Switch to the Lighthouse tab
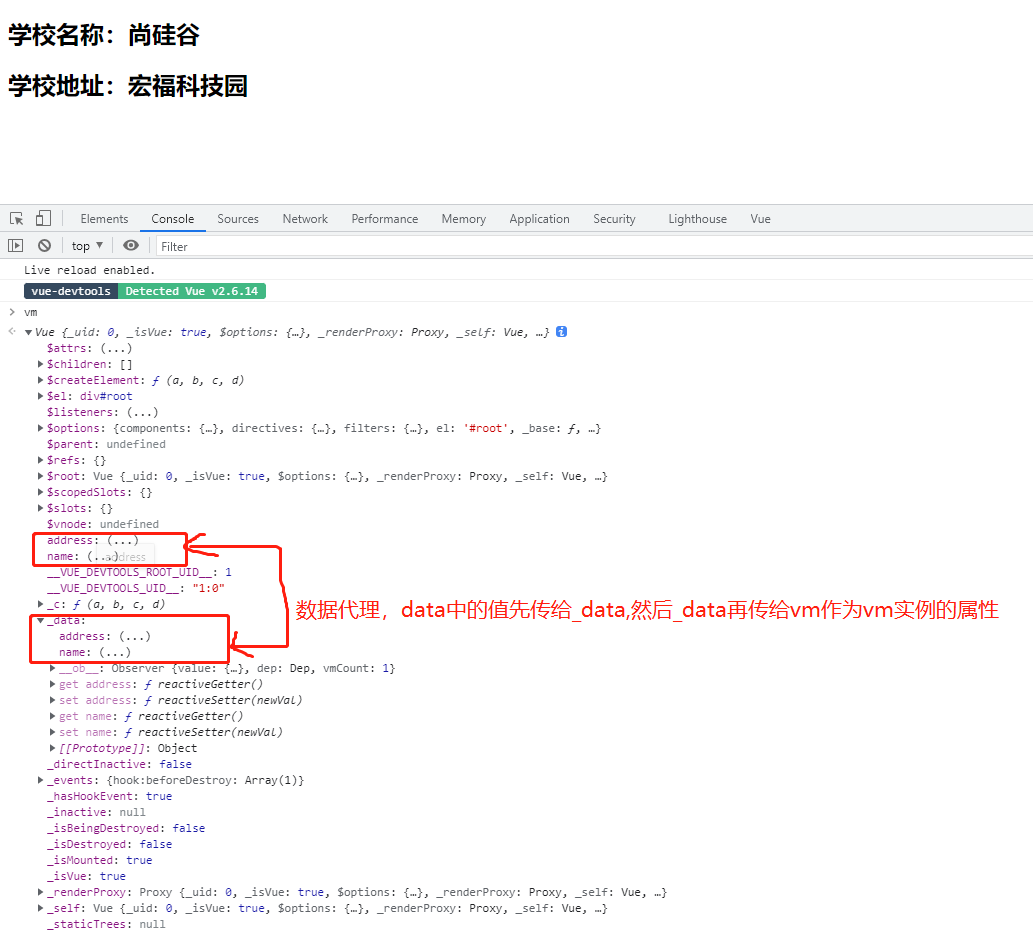The image size is (1033, 933). (698, 219)
